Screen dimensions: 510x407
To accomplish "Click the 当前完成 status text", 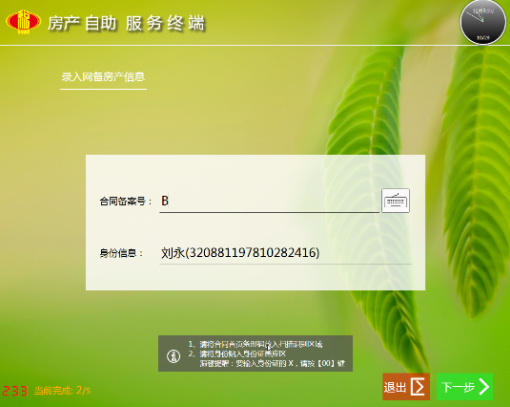I will click(x=62, y=390).
